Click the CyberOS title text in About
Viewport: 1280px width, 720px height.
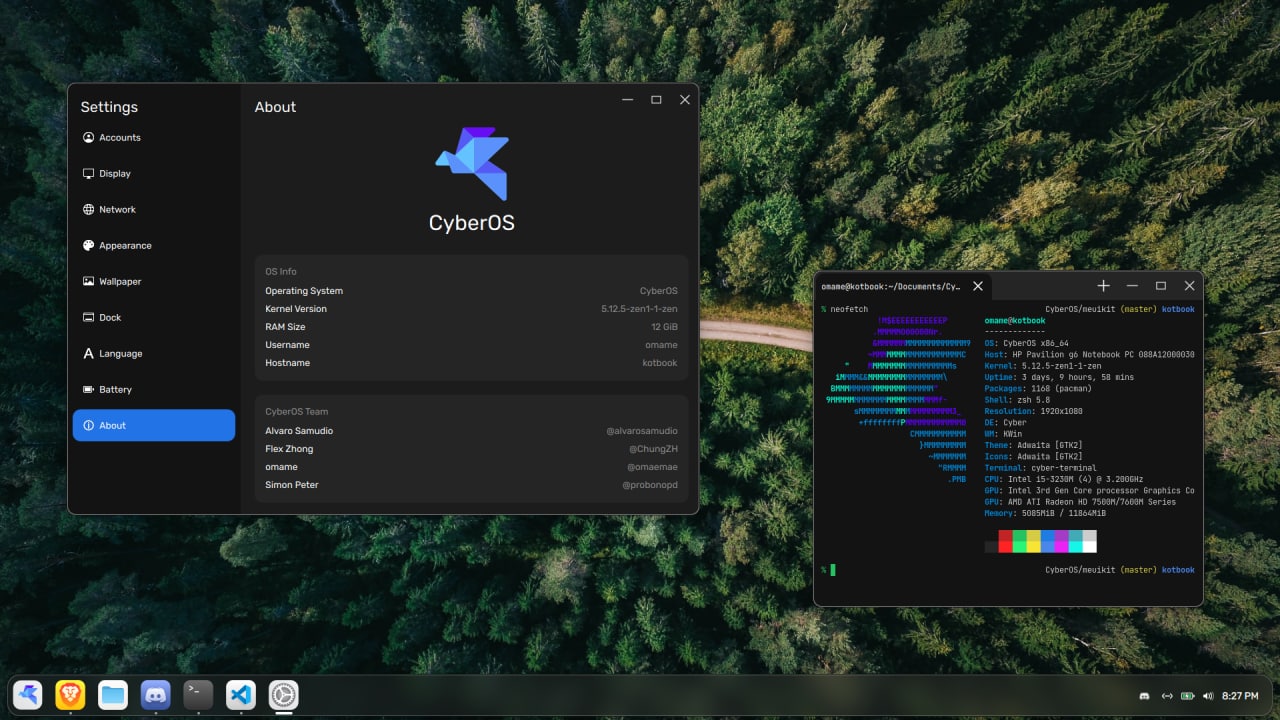tap(472, 223)
